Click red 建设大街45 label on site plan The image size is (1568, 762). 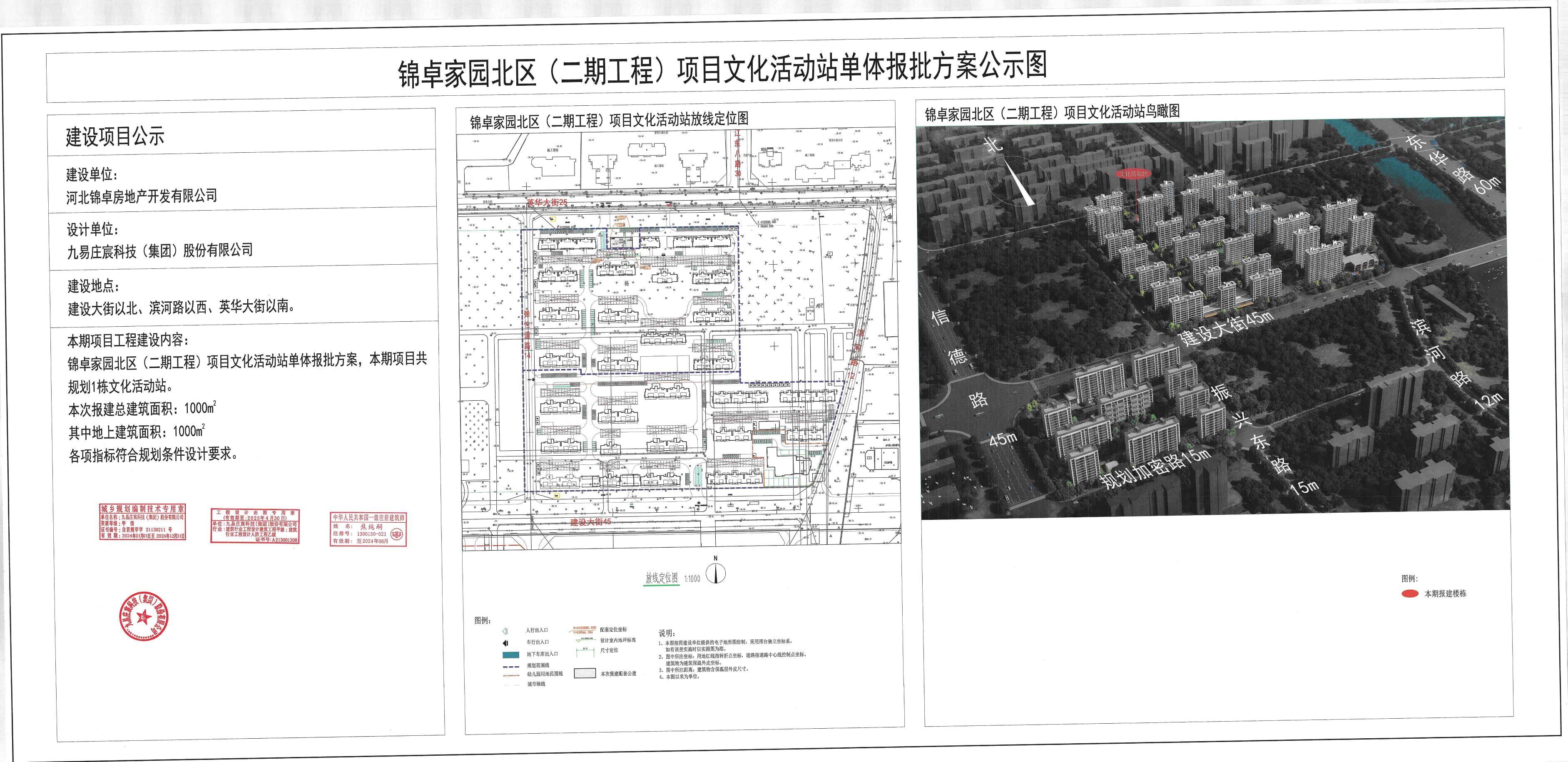click(x=590, y=522)
